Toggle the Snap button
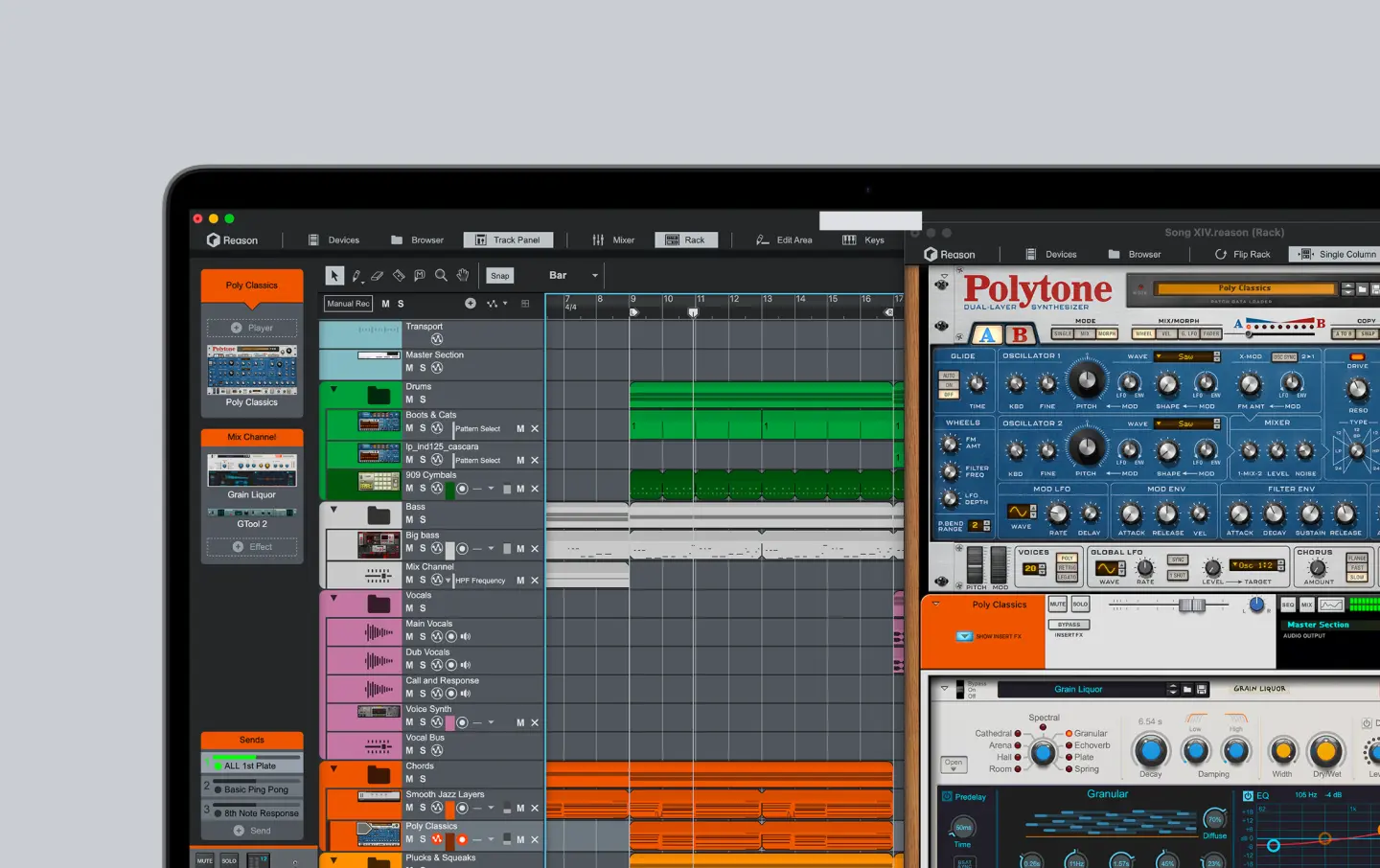This screenshot has width=1380, height=868. (x=500, y=276)
